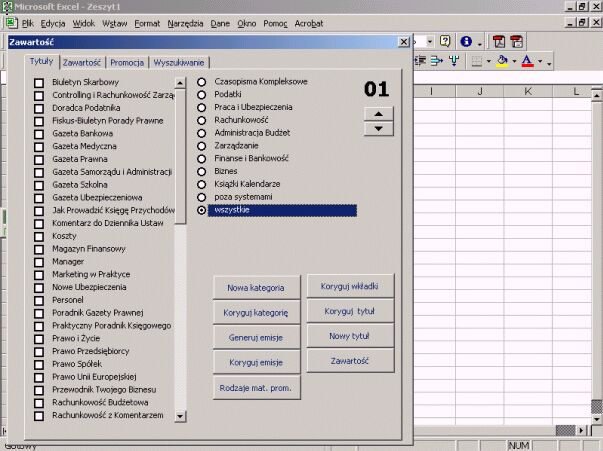The width and height of the screenshot is (603, 451).
Task: Click the Help question mark toolbar icon
Action: (444, 42)
